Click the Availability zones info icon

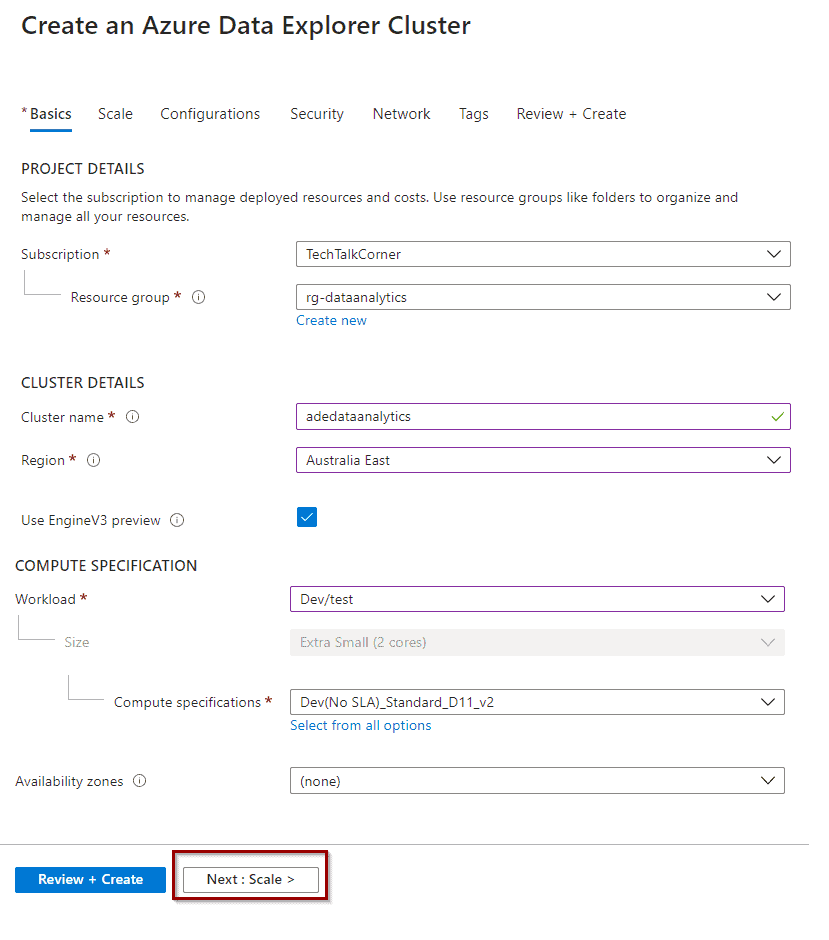(x=140, y=781)
